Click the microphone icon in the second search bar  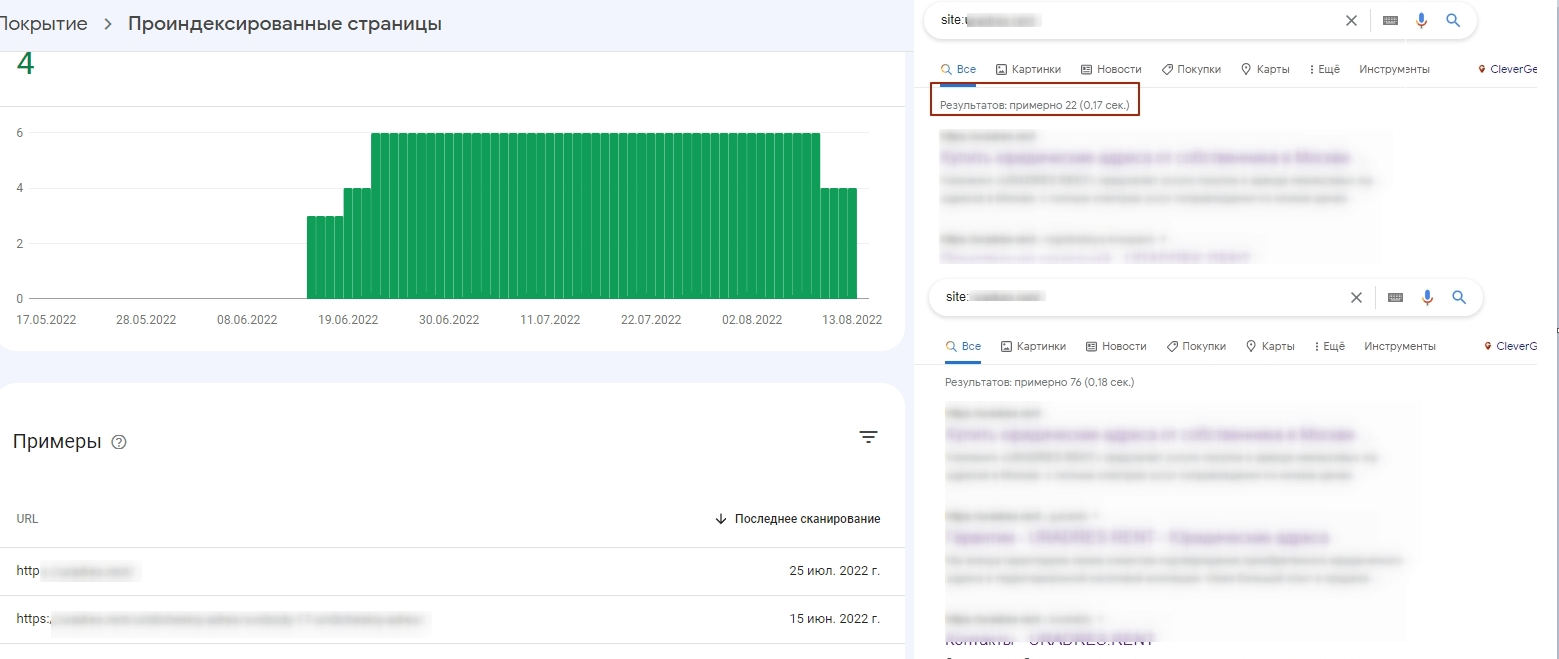pyautogui.click(x=1427, y=297)
